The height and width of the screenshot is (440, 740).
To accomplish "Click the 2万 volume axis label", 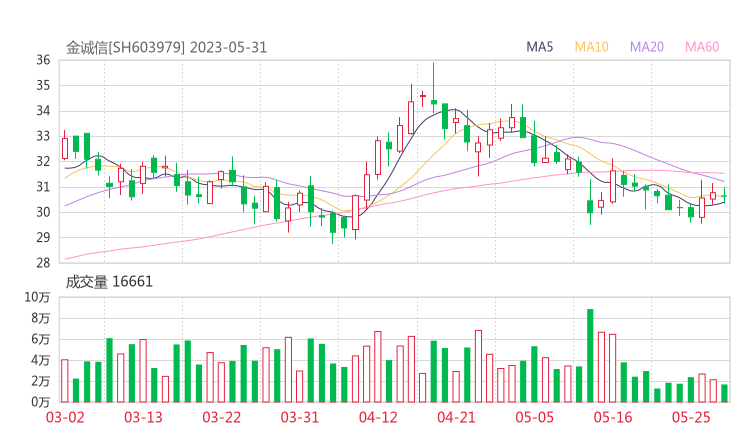I will [x=41, y=381].
